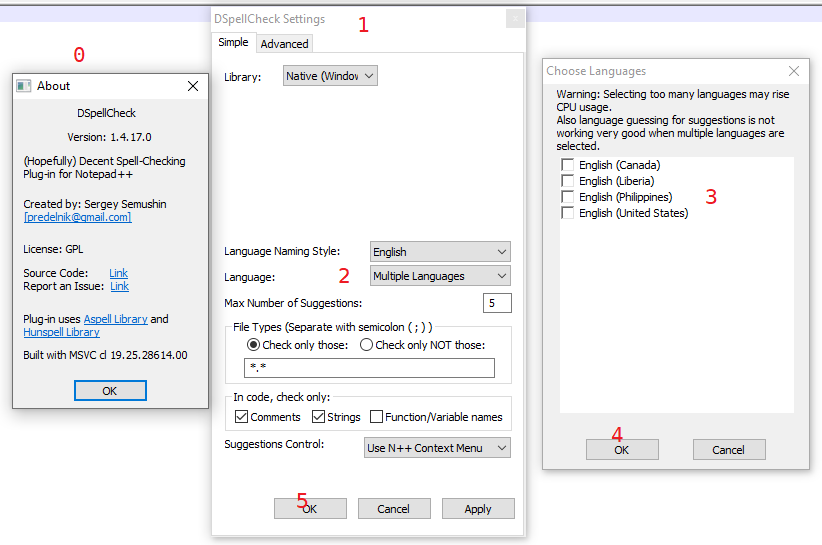This screenshot has width=822, height=545.
Task: Close the Choose Languages dialog
Action: 794,71
